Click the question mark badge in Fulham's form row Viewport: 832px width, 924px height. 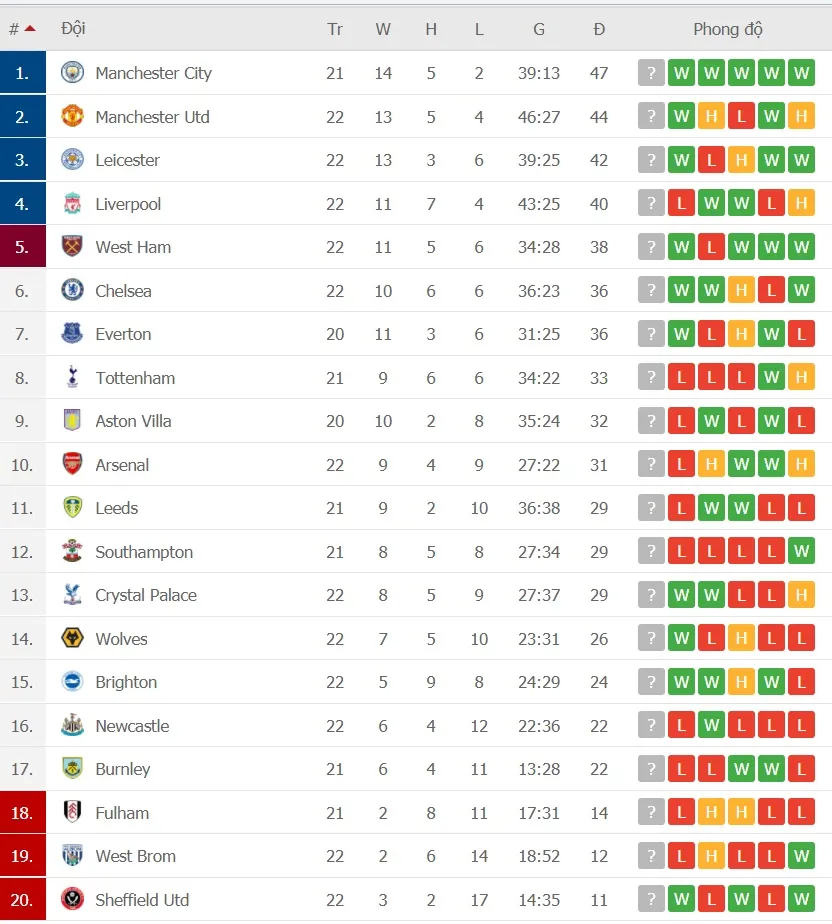[651, 813]
